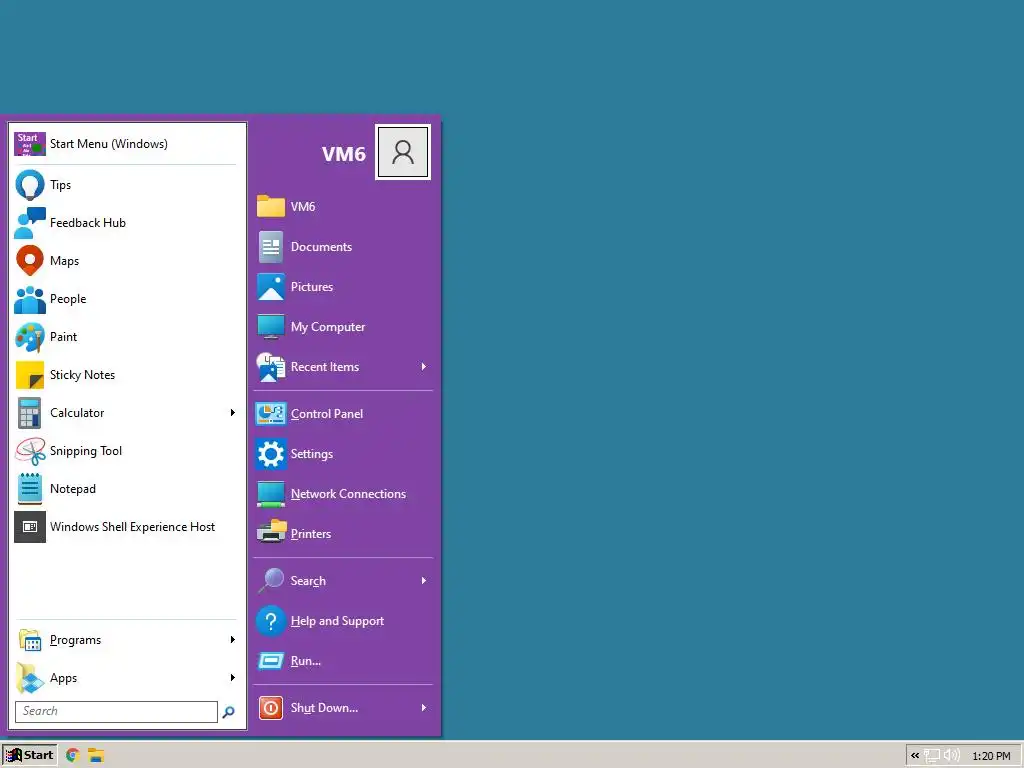This screenshot has height=768, width=1024.
Task: Expand the Programs submenu arrow
Action: [232, 640]
